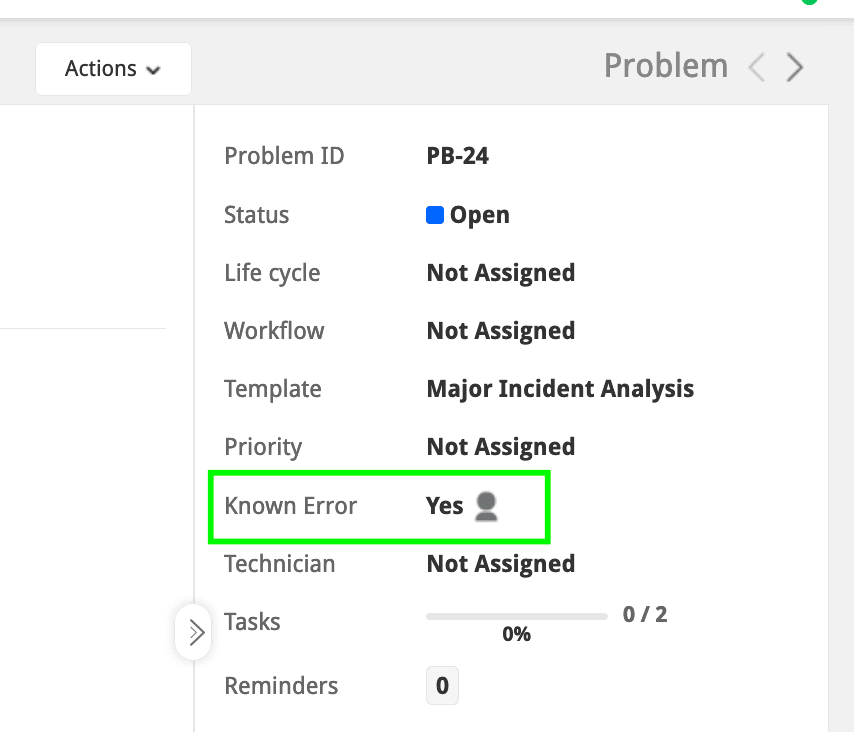Click the Workflow Not Assigned value

click(500, 331)
